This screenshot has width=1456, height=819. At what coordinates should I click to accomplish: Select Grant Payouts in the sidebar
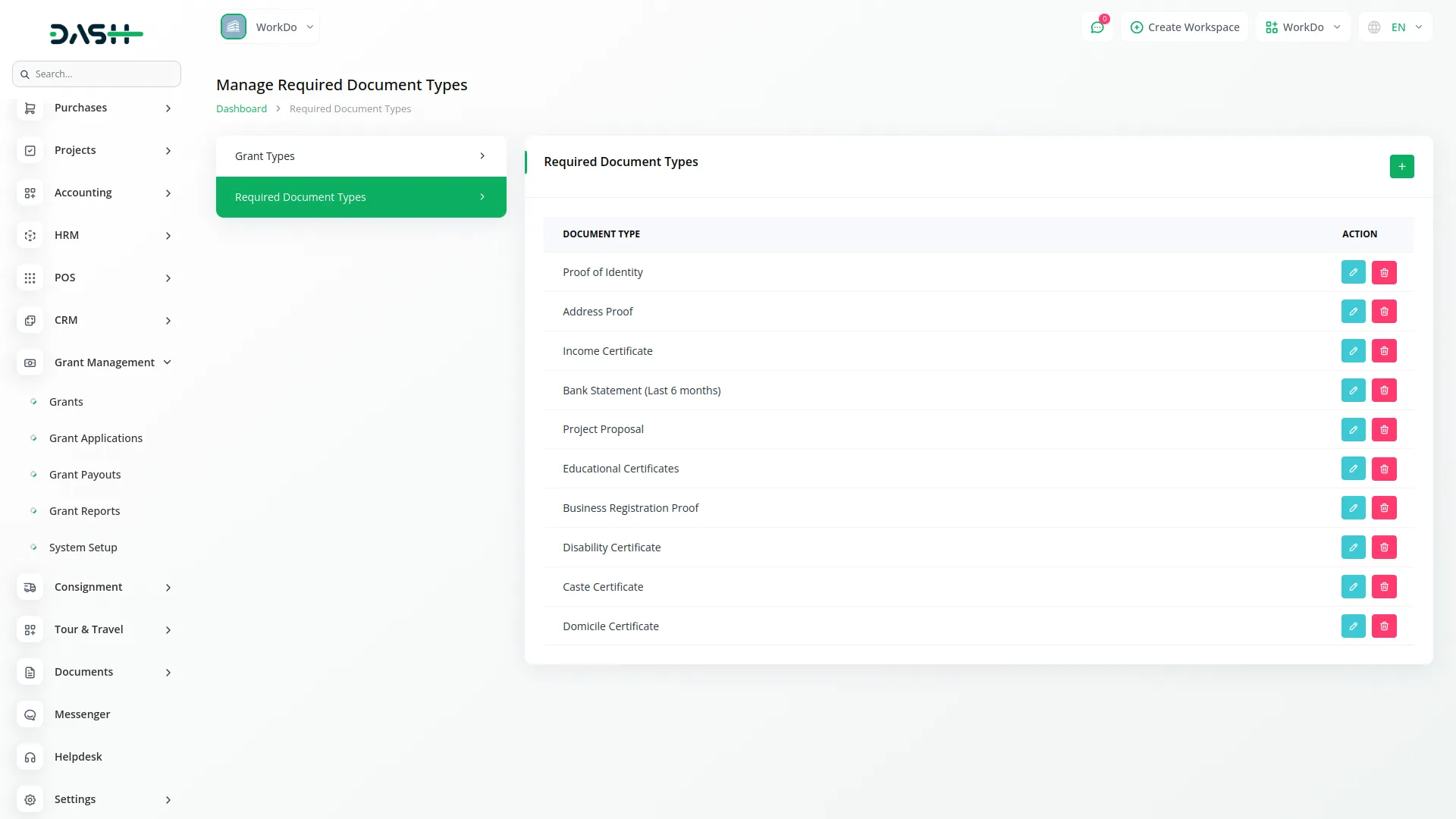click(84, 474)
